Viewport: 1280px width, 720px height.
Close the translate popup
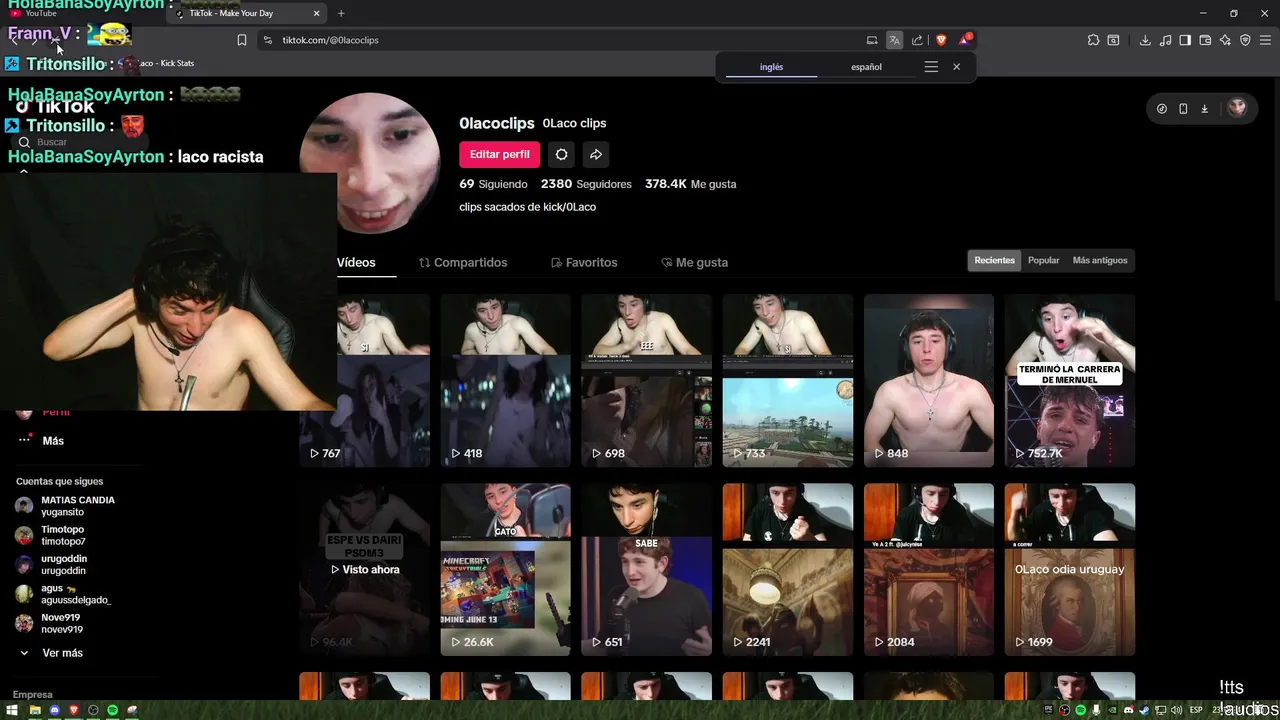956,67
